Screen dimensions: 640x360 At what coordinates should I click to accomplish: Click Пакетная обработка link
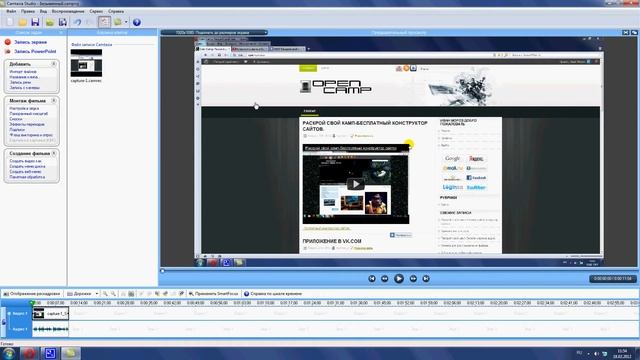(x=27, y=177)
